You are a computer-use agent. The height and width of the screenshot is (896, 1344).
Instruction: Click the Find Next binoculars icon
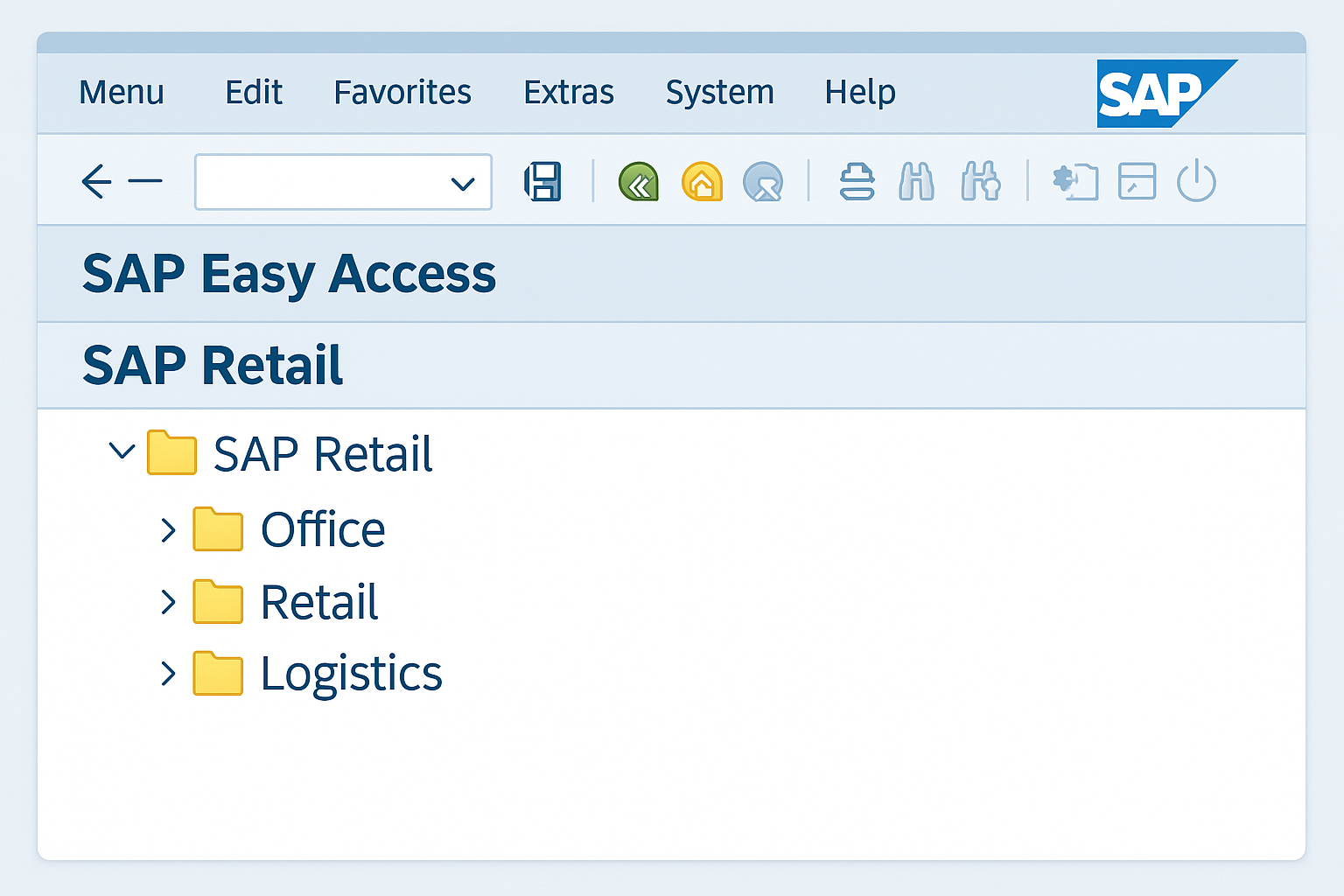980,182
